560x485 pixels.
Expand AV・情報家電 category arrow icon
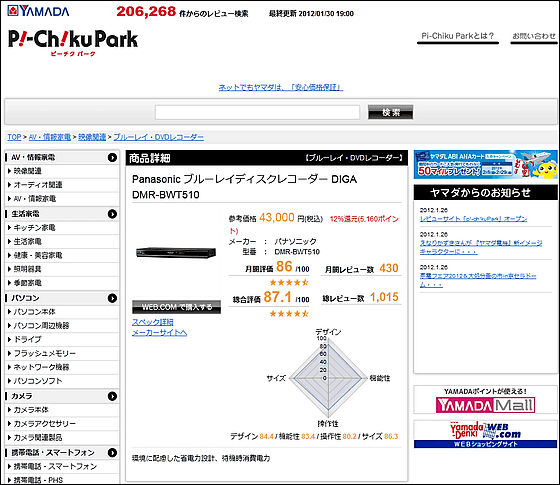[x=112, y=158]
